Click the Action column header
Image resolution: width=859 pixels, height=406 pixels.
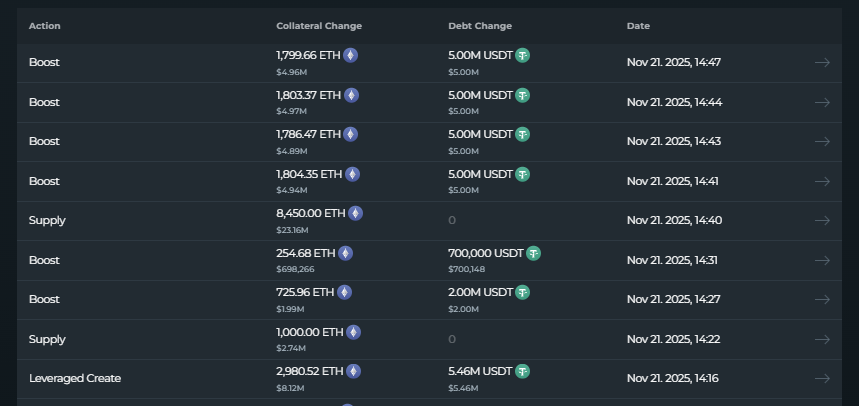(45, 26)
